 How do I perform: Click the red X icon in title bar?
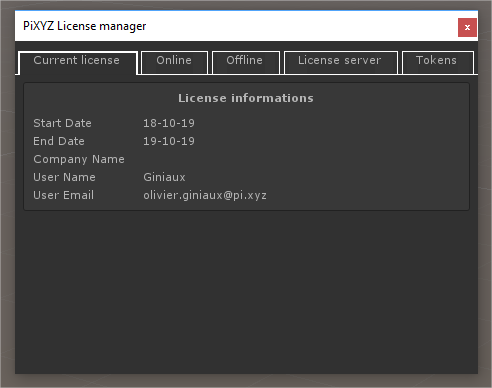467,27
